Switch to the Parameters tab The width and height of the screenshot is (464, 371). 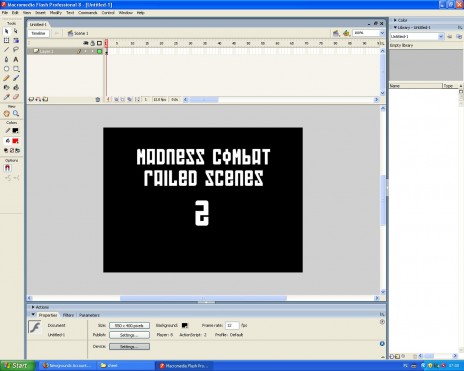coord(89,315)
